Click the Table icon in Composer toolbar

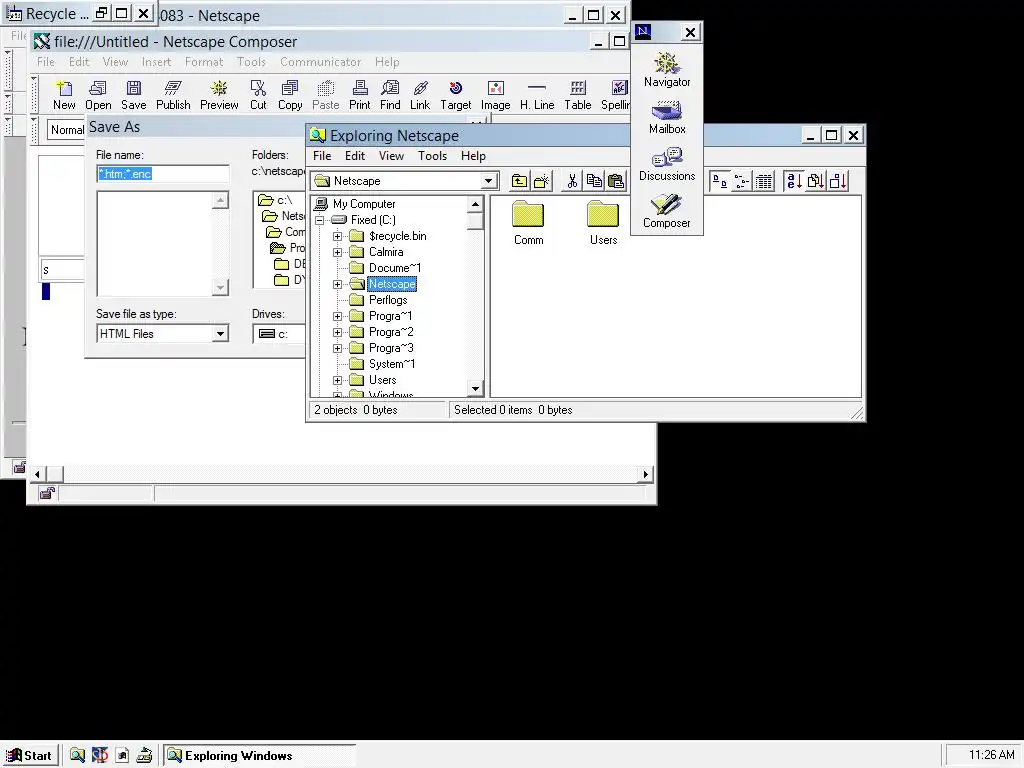(577, 95)
